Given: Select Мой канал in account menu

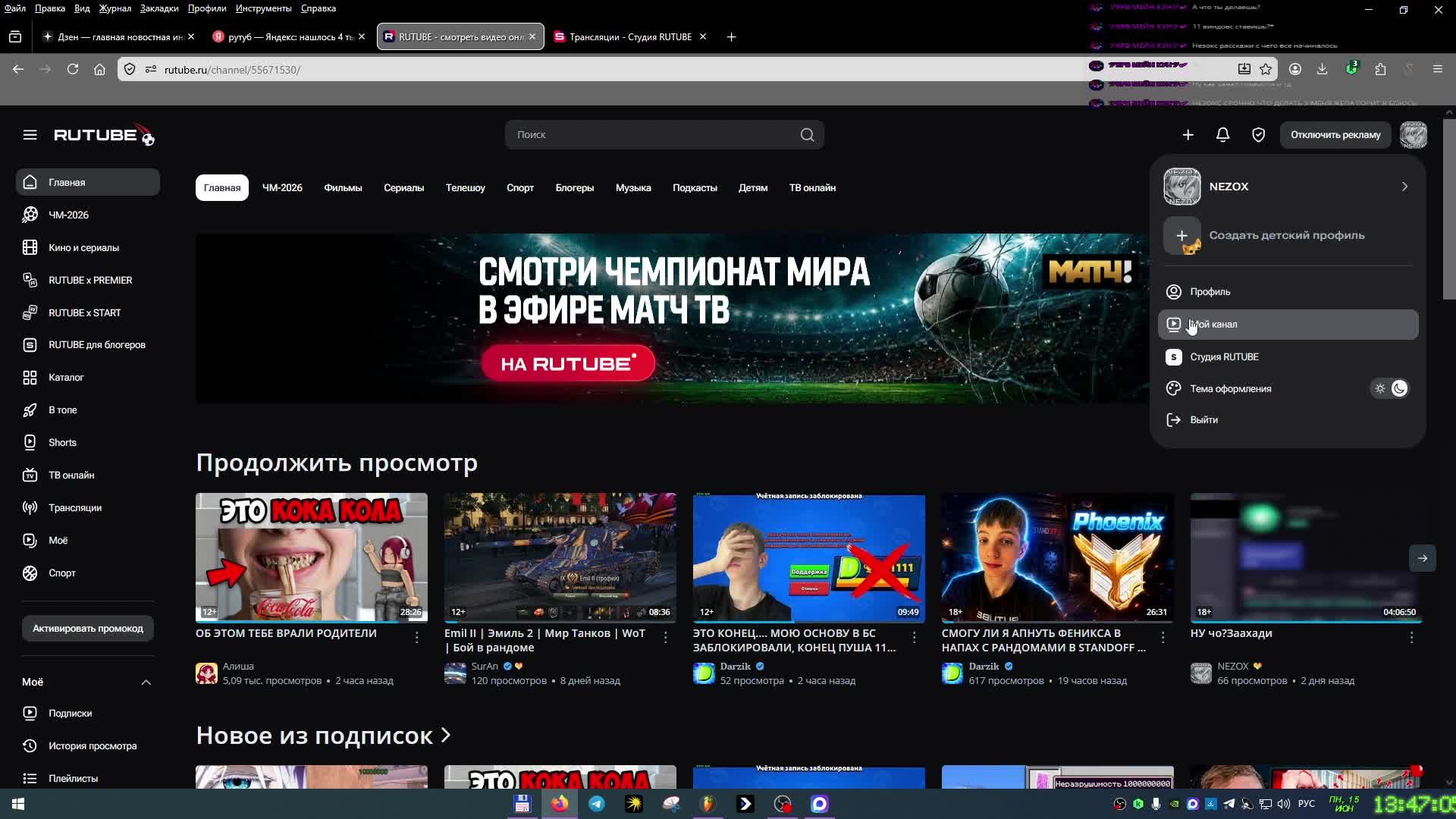Looking at the screenshot, I should (1288, 325).
